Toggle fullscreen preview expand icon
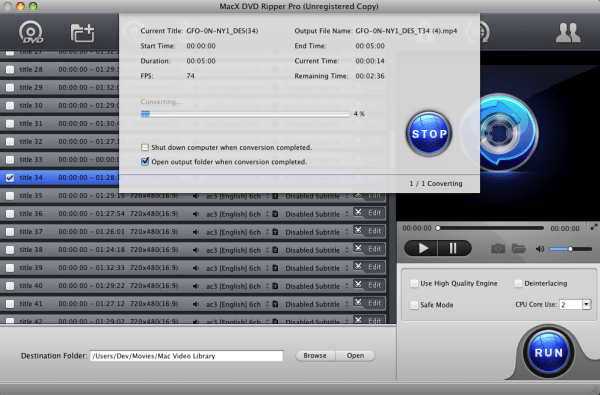The image size is (600, 395). click(594, 227)
